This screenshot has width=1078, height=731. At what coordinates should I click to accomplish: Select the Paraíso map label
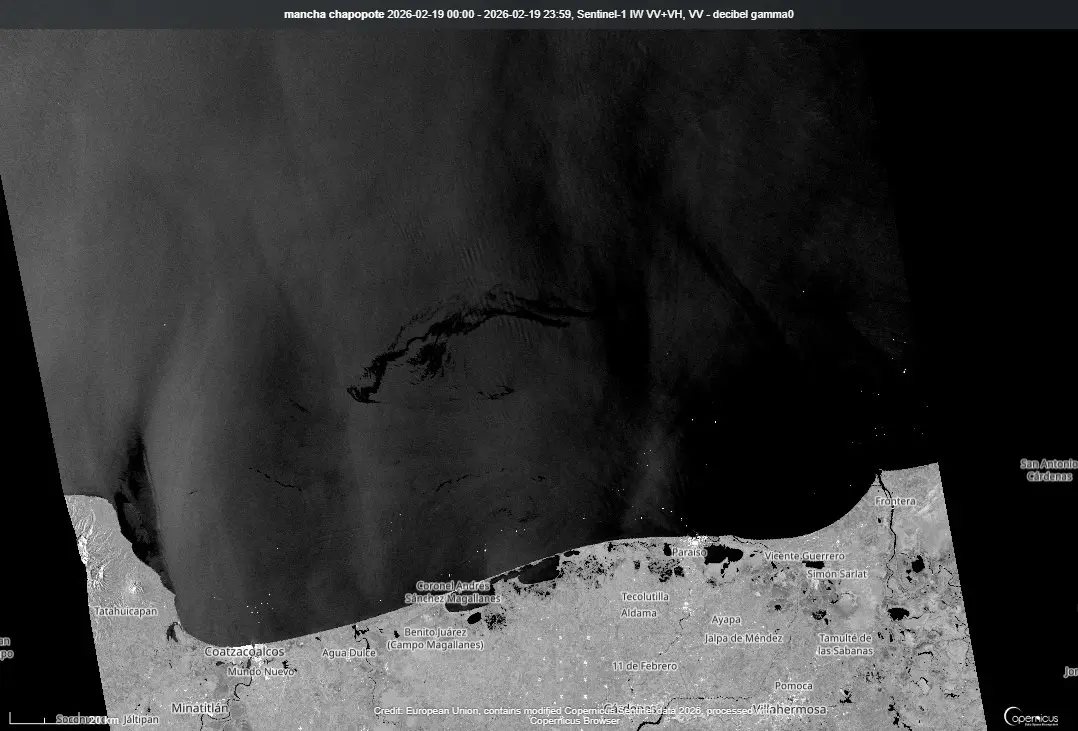click(x=689, y=552)
